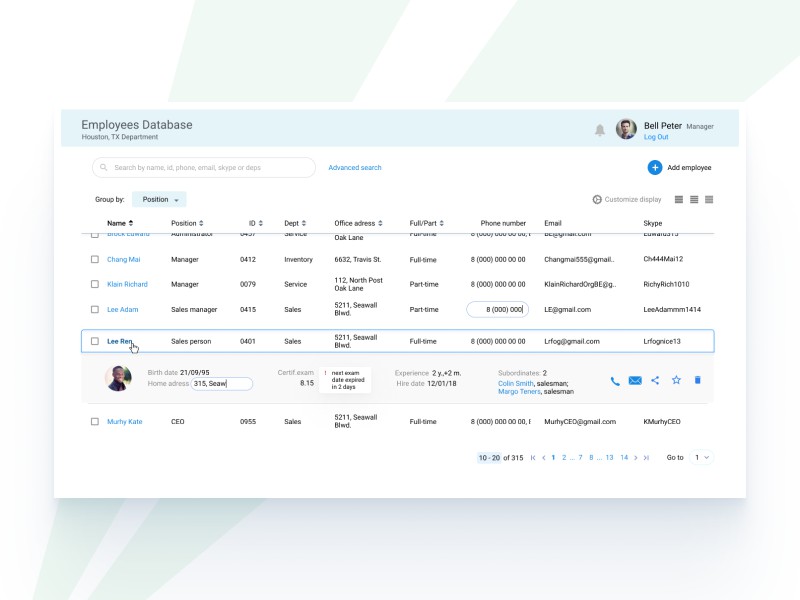This screenshot has width=800, height=600.
Task: Sort table by ID column
Action: click(256, 223)
